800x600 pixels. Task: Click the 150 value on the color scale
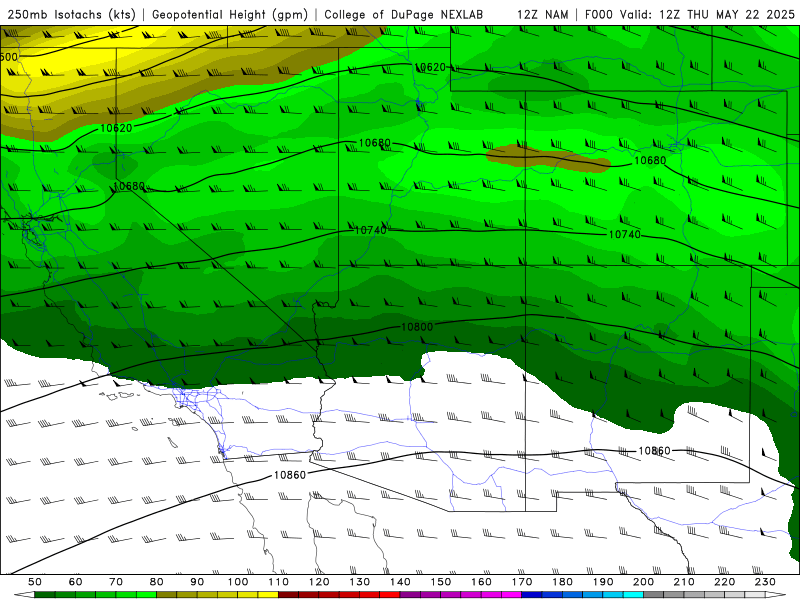[x=441, y=582]
